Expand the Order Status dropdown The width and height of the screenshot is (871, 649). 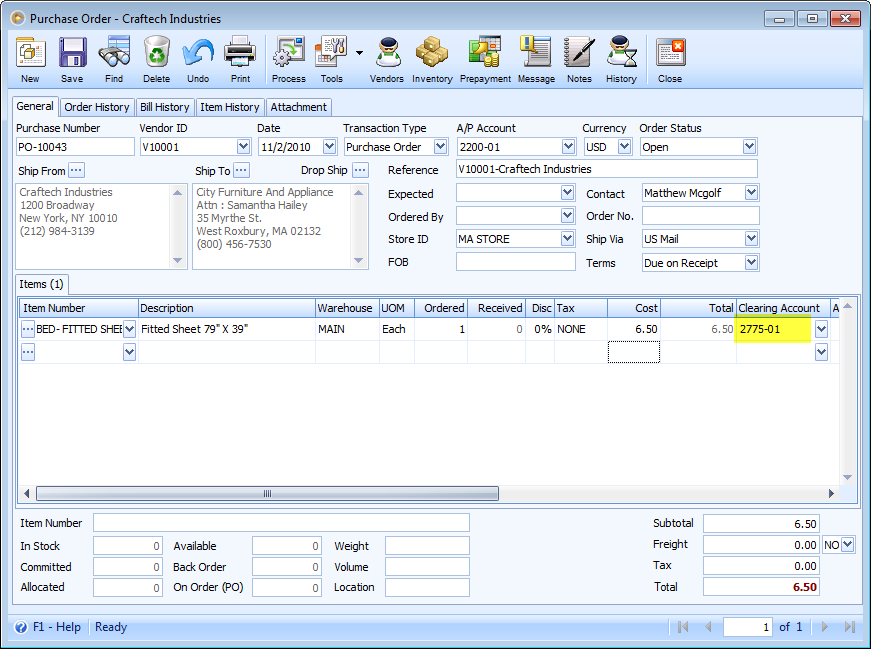749,147
